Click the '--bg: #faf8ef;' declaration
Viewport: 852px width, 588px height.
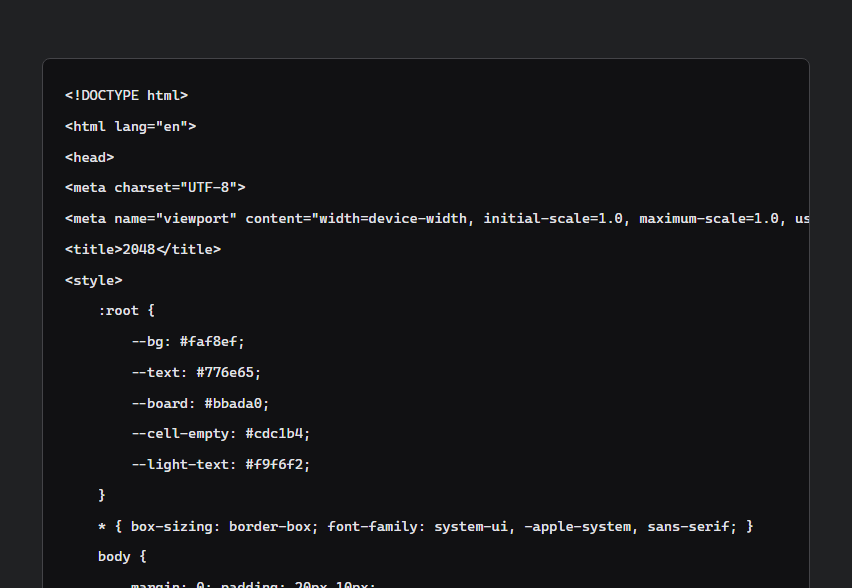tap(188, 342)
